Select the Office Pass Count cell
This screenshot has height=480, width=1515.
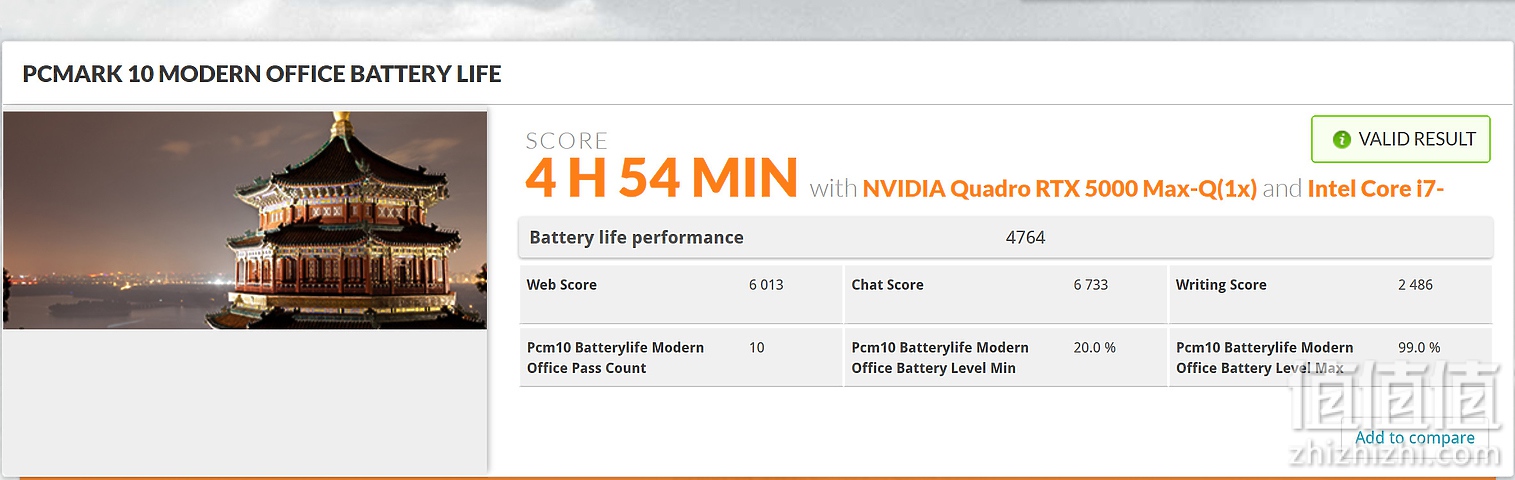(681, 357)
